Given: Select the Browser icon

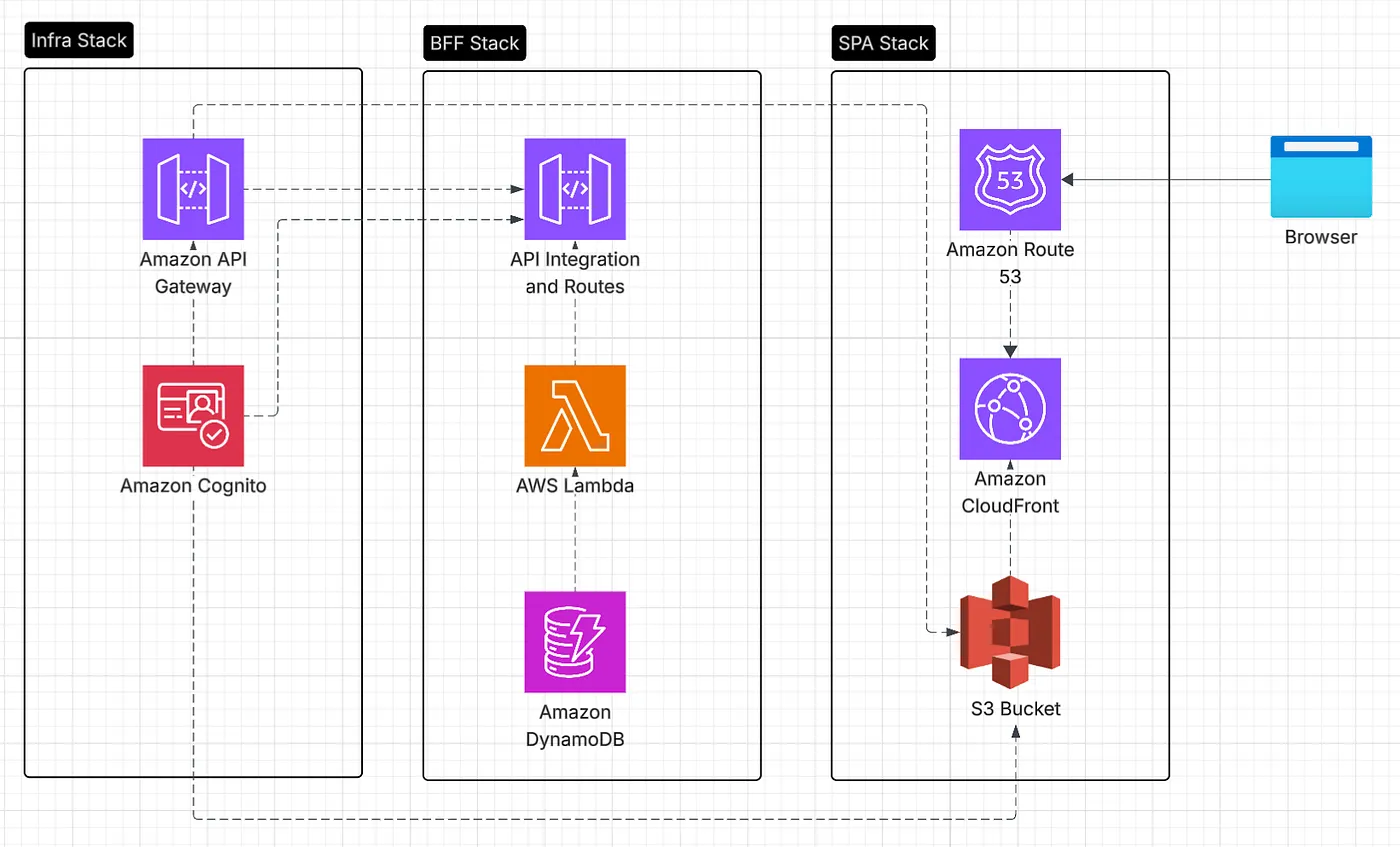Looking at the screenshot, I should coord(1320,176).
